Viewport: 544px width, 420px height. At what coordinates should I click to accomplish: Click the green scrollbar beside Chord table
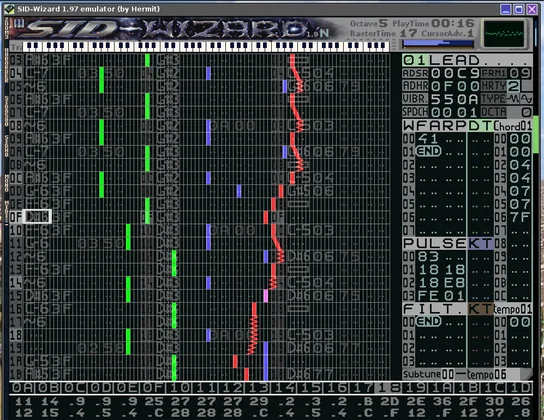point(536,135)
